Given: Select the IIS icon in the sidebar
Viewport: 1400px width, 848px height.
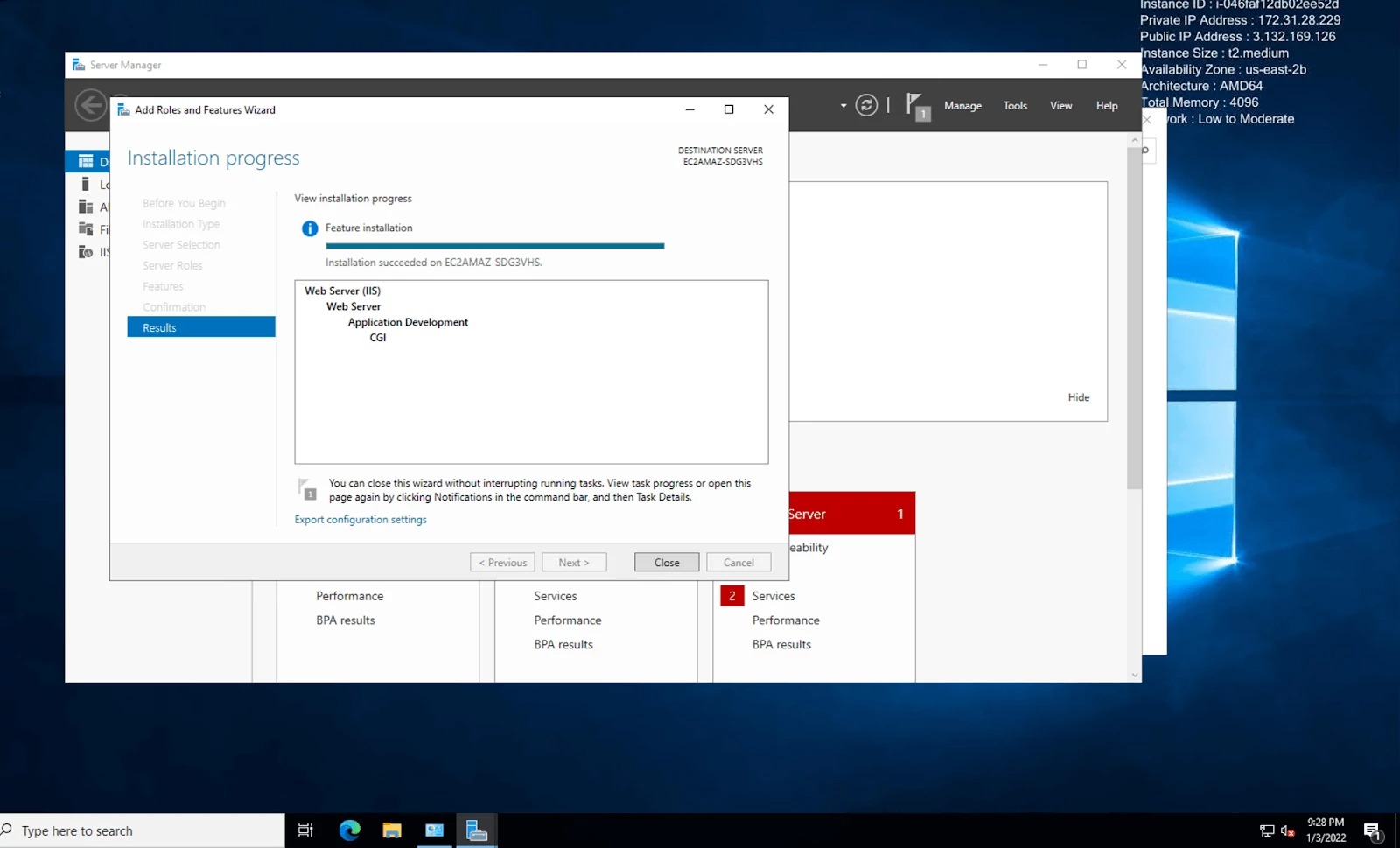Looking at the screenshot, I should [86, 252].
